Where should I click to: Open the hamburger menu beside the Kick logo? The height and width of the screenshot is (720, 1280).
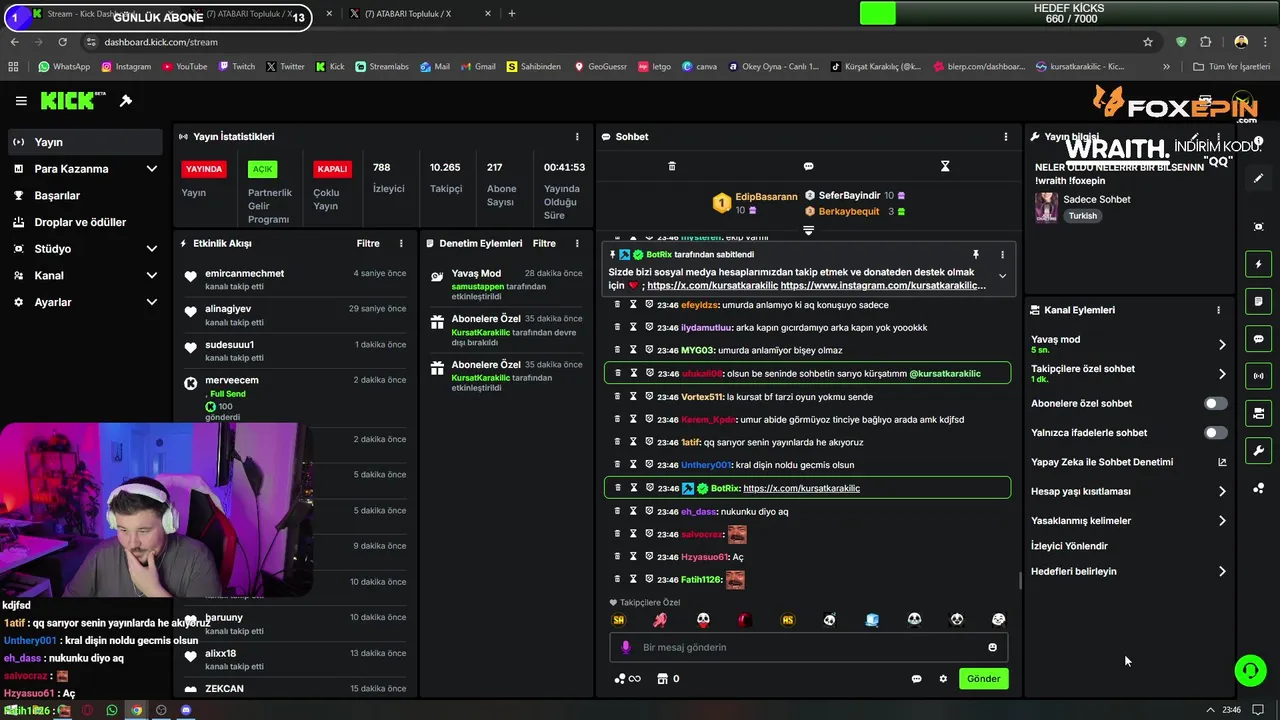coord(21,101)
